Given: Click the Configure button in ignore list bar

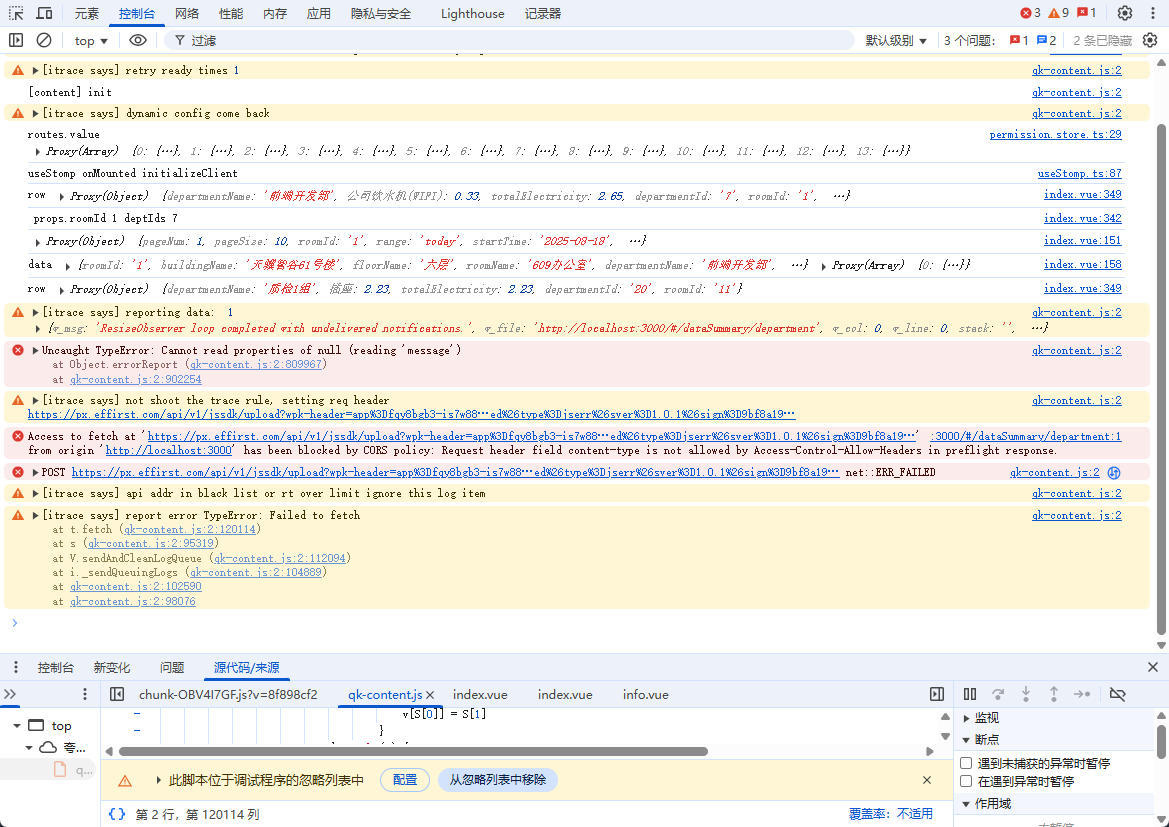Looking at the screenshot, I should (405, 780).
